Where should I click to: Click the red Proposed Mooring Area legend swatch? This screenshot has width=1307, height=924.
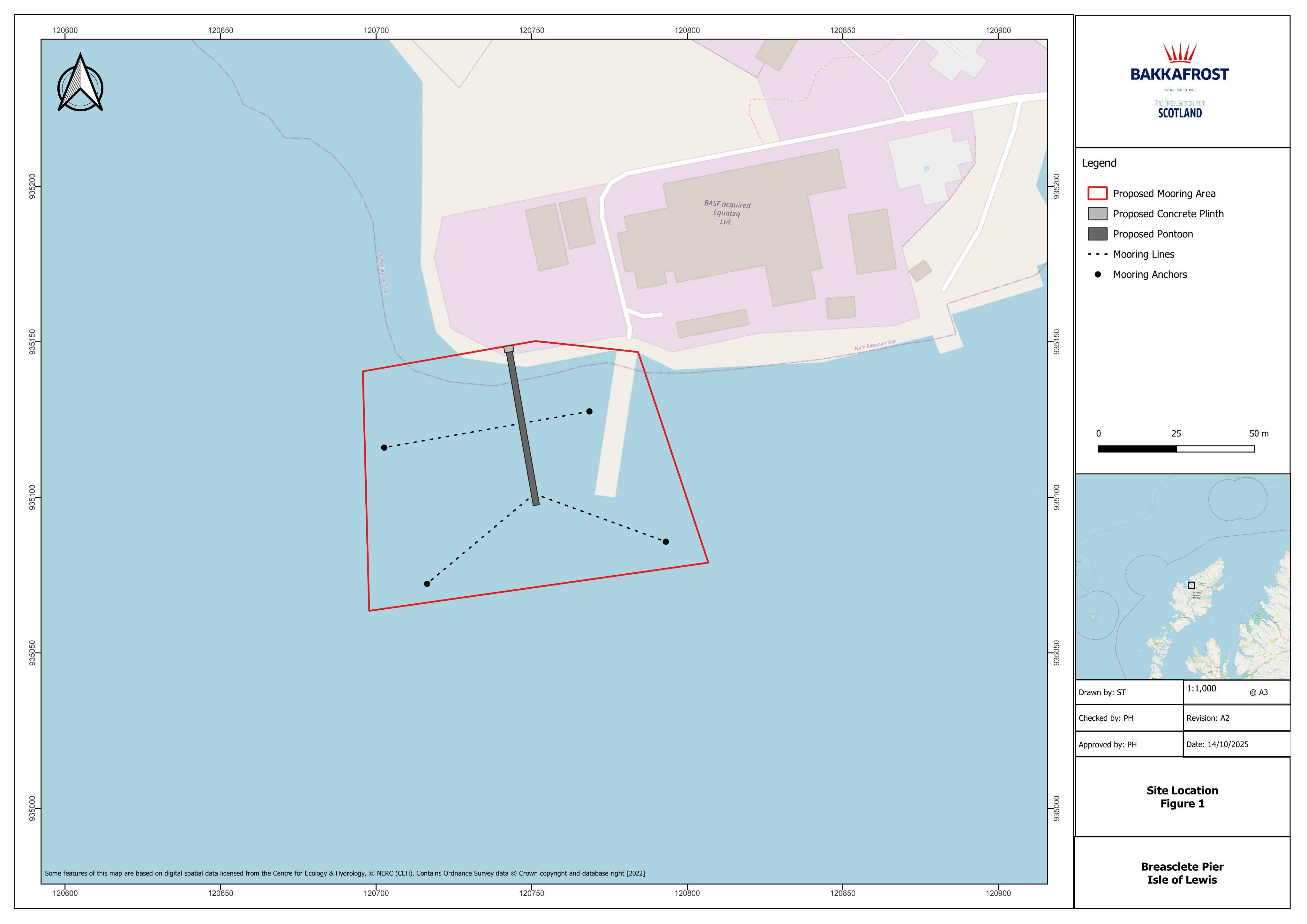point(1097,193)
